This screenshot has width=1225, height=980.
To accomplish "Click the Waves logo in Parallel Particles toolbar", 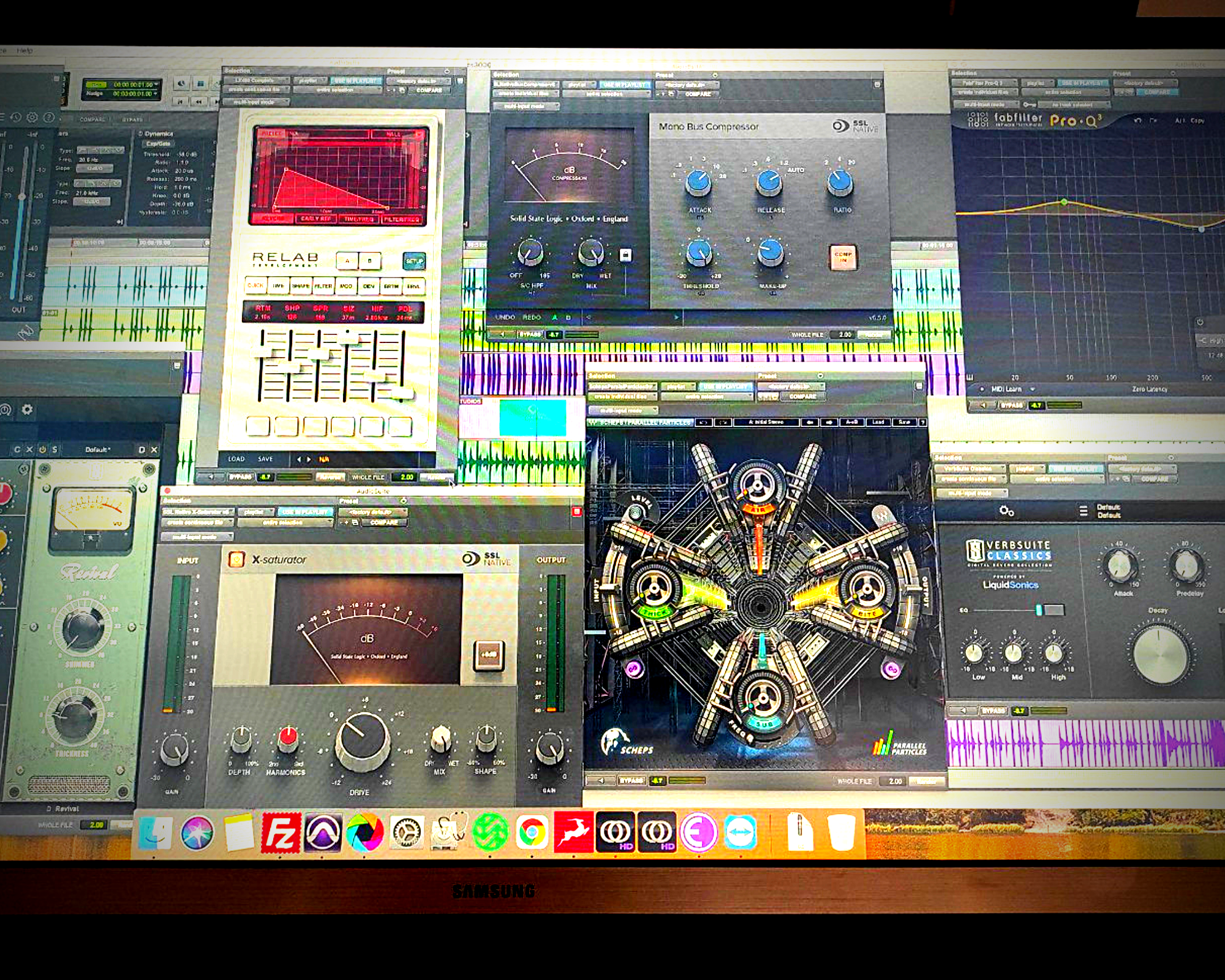I will pos(592,423).
